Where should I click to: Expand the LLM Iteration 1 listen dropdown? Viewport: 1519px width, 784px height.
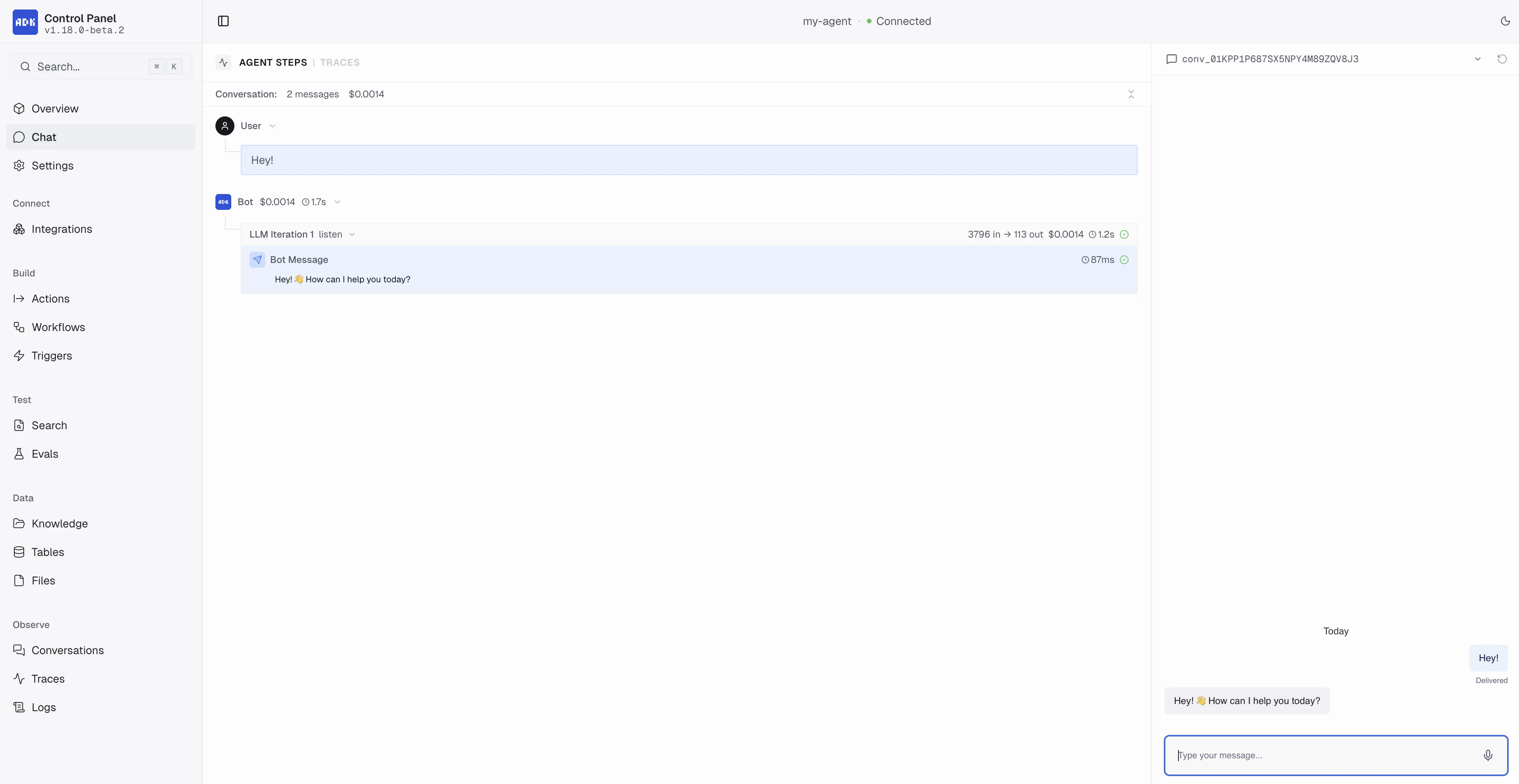click(352, 234)
